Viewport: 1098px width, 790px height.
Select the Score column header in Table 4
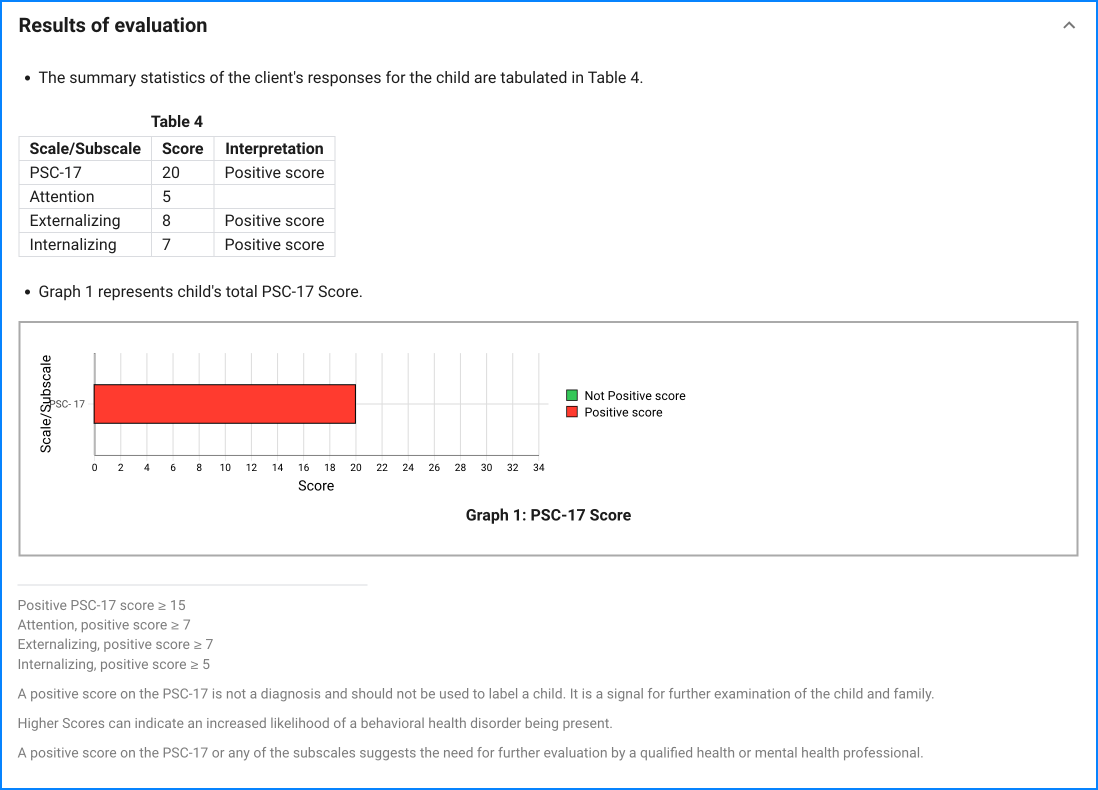[x=182, y=149]
